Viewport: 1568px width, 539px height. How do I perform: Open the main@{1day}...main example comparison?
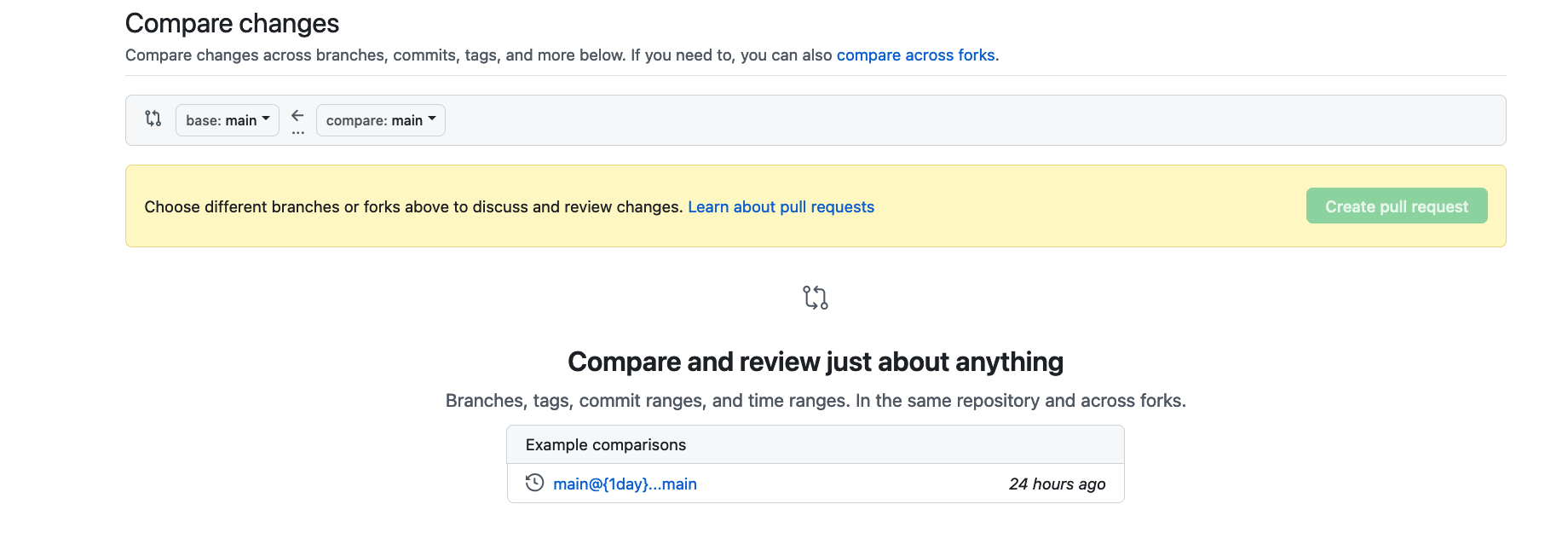(625, 484)
